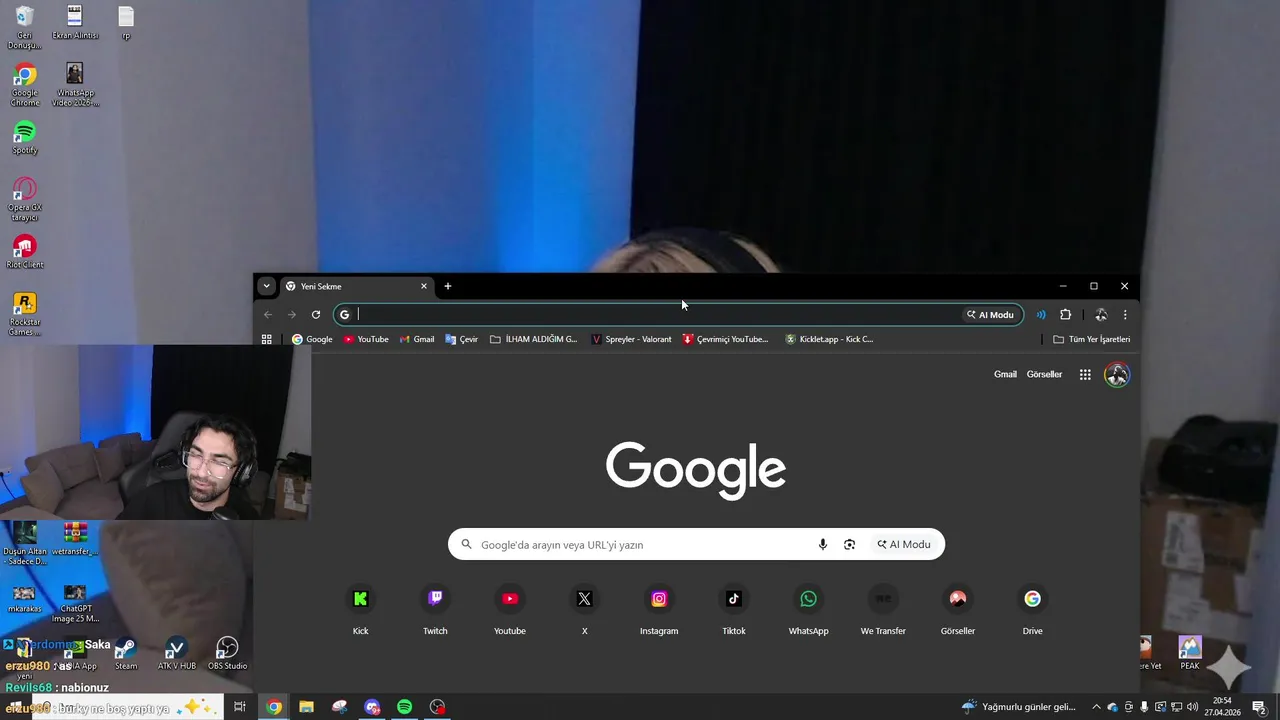Screen dimensions: 1280x720
Task: Open the İLHAM ALDIĞIM G... bookmark folder
Action: tap(534, 339)
